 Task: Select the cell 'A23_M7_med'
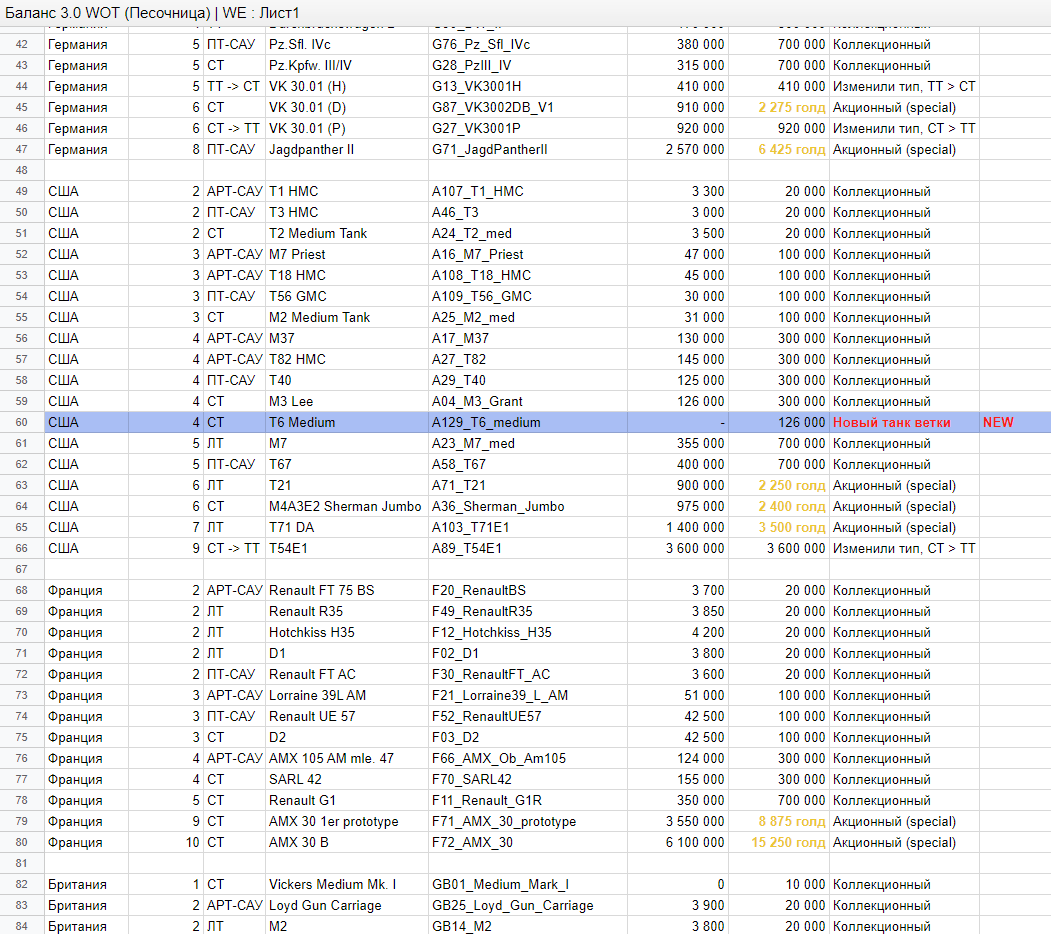tap(528, 443)
